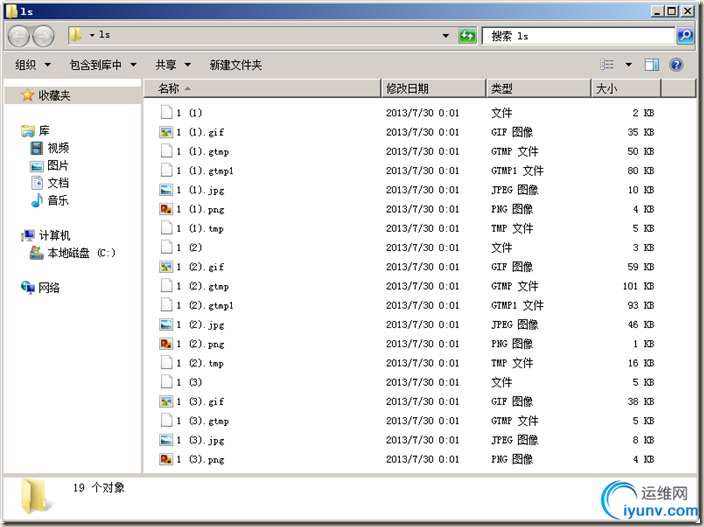Select 库 in the navigation pane

35,131
